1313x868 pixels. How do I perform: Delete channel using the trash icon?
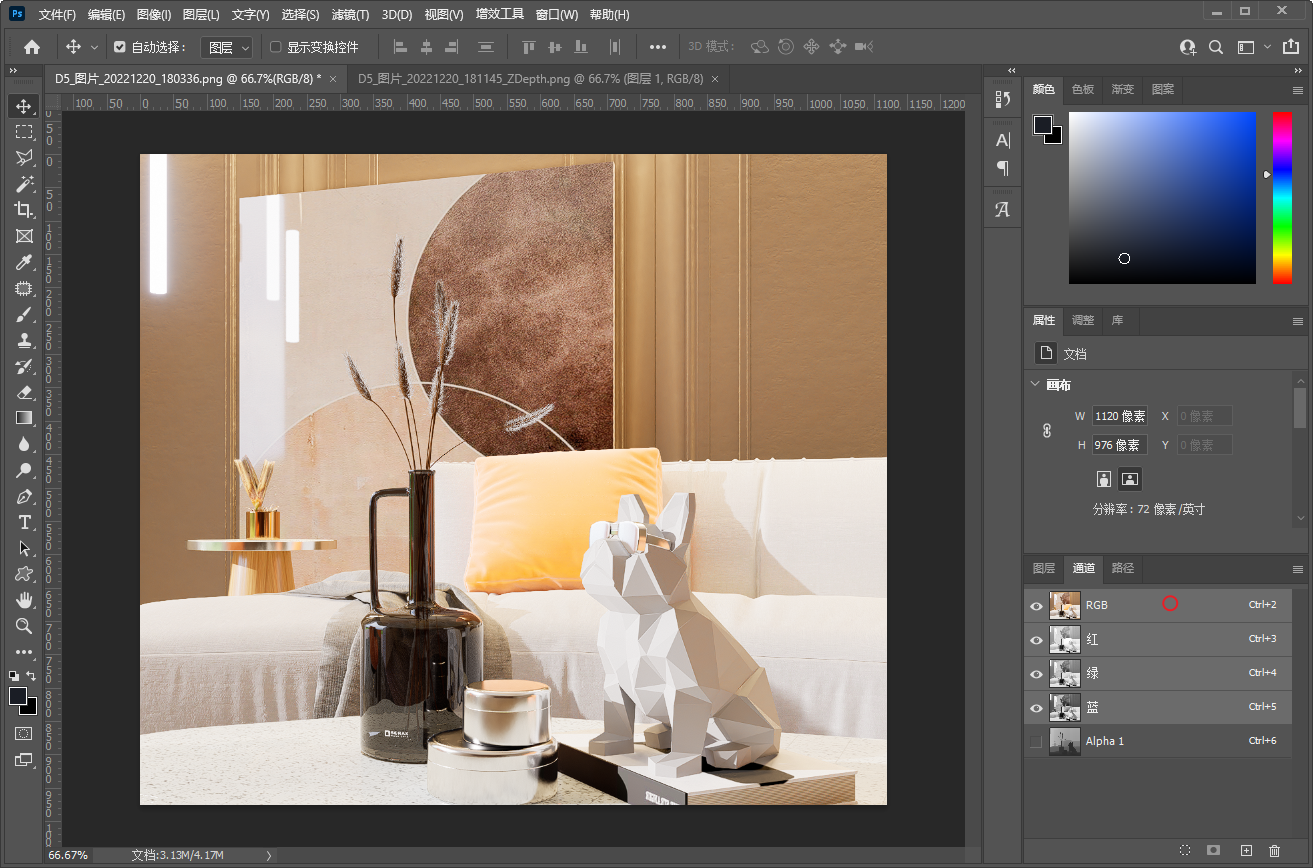tap(1274, 850)
